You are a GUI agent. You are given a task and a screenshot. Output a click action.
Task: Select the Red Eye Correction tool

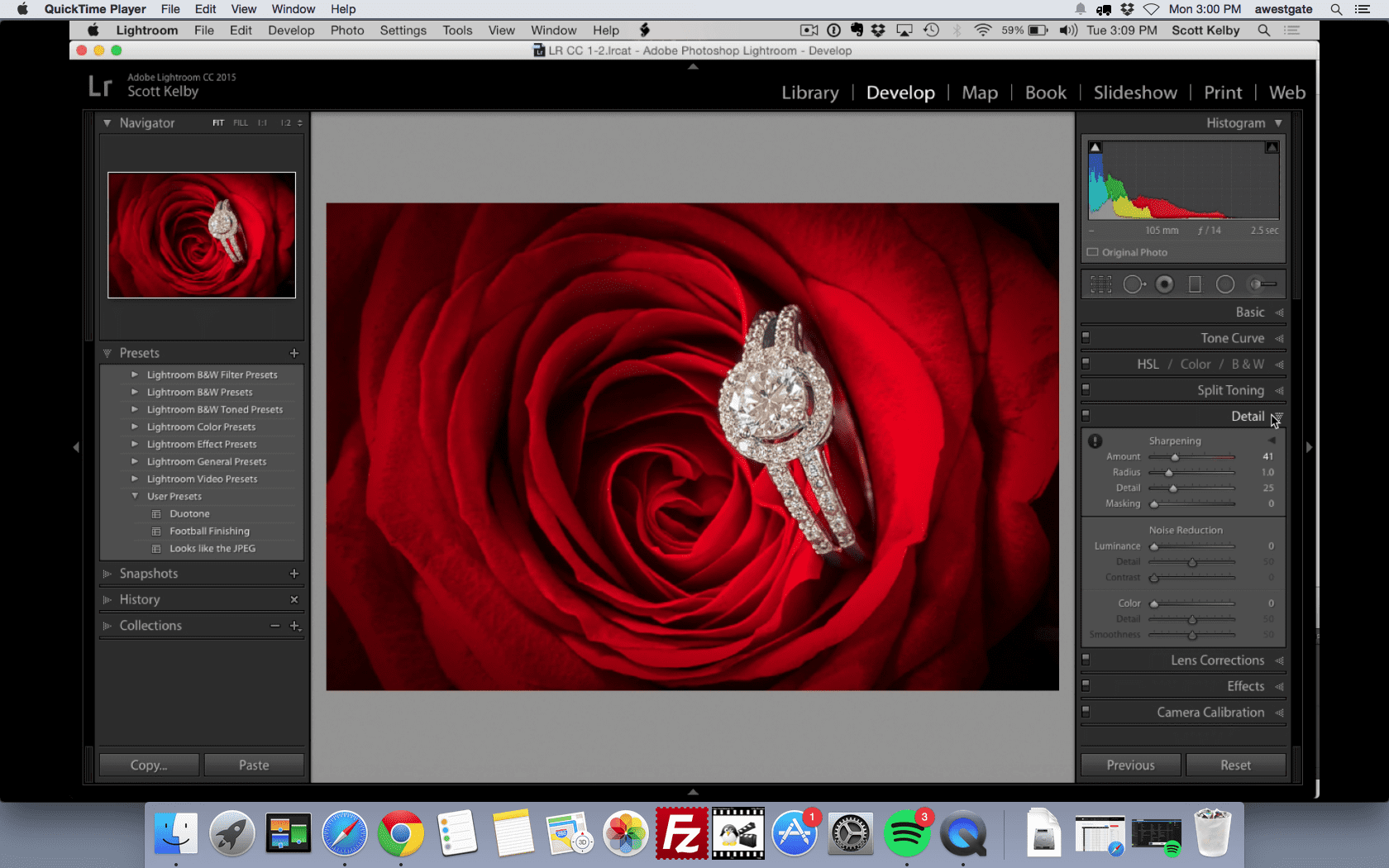(x=1164, y=284)
